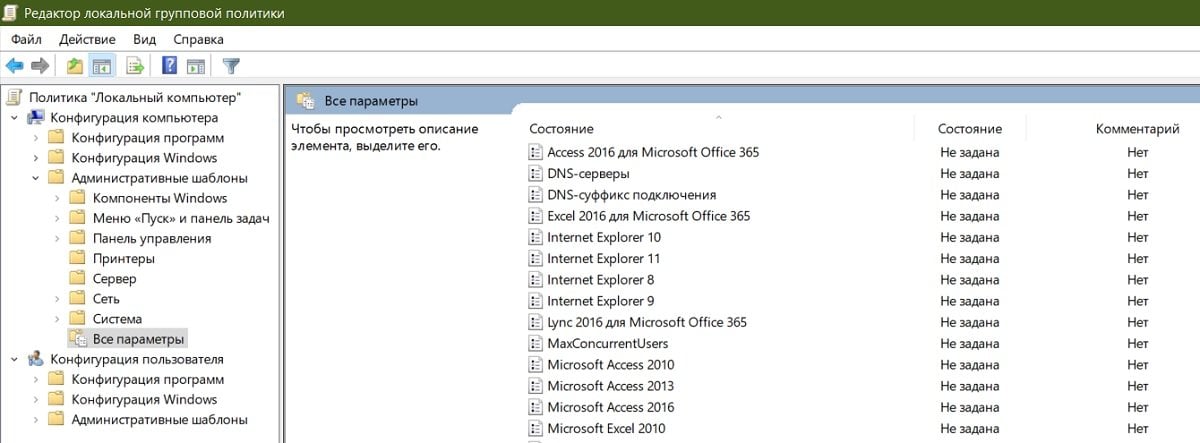Select the Все параметры tree item

click(138, 339)
